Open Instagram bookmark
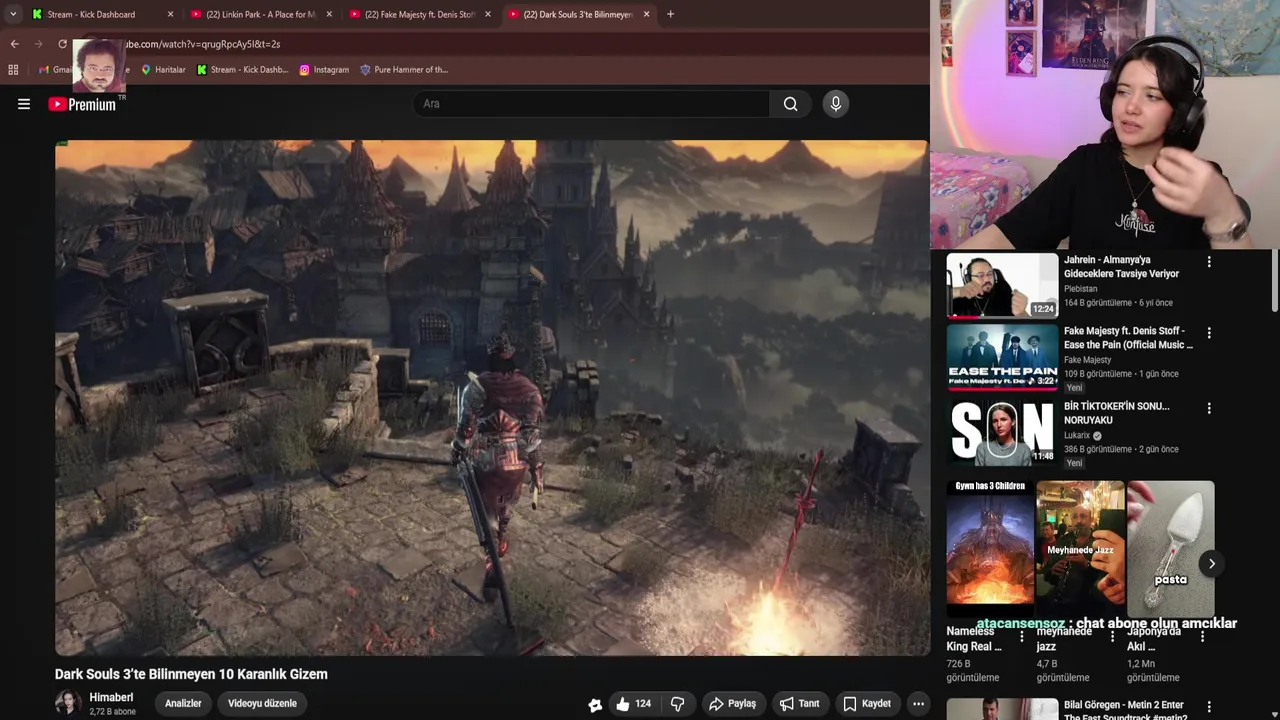1280x720 pixels. pyautogui.click(x=324, y=70)
